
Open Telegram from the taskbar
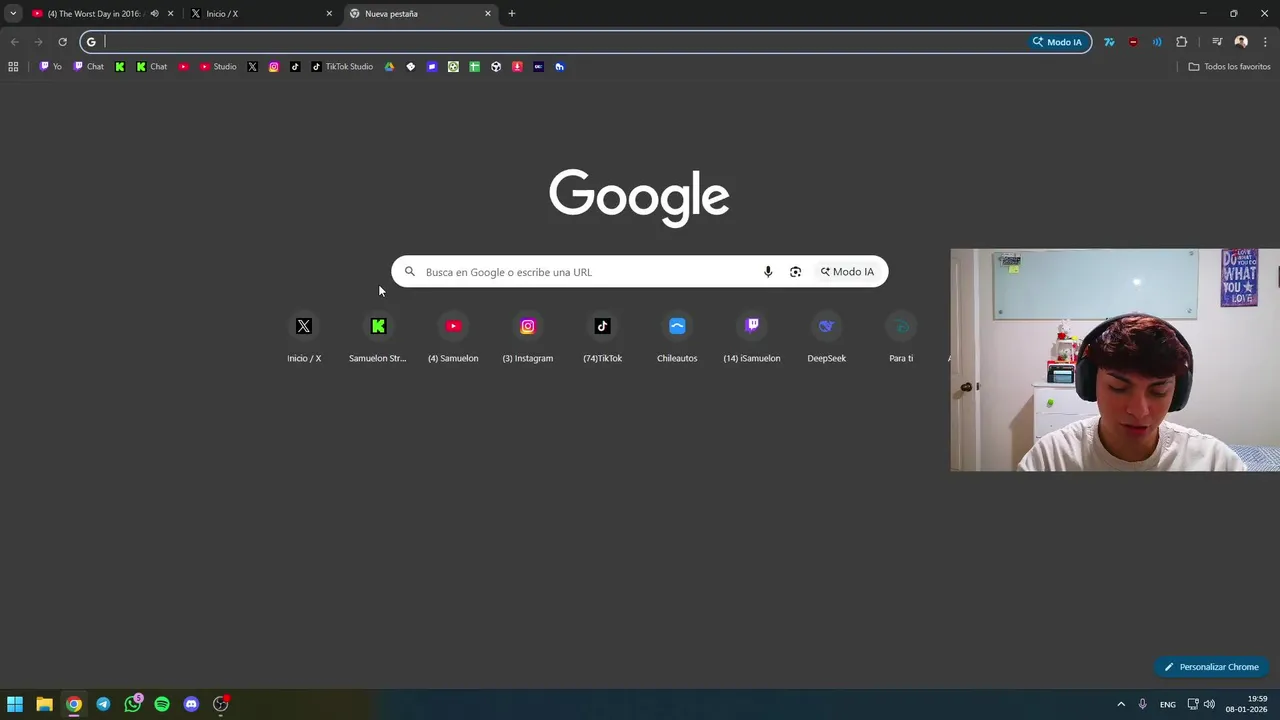tap(103, 704)
